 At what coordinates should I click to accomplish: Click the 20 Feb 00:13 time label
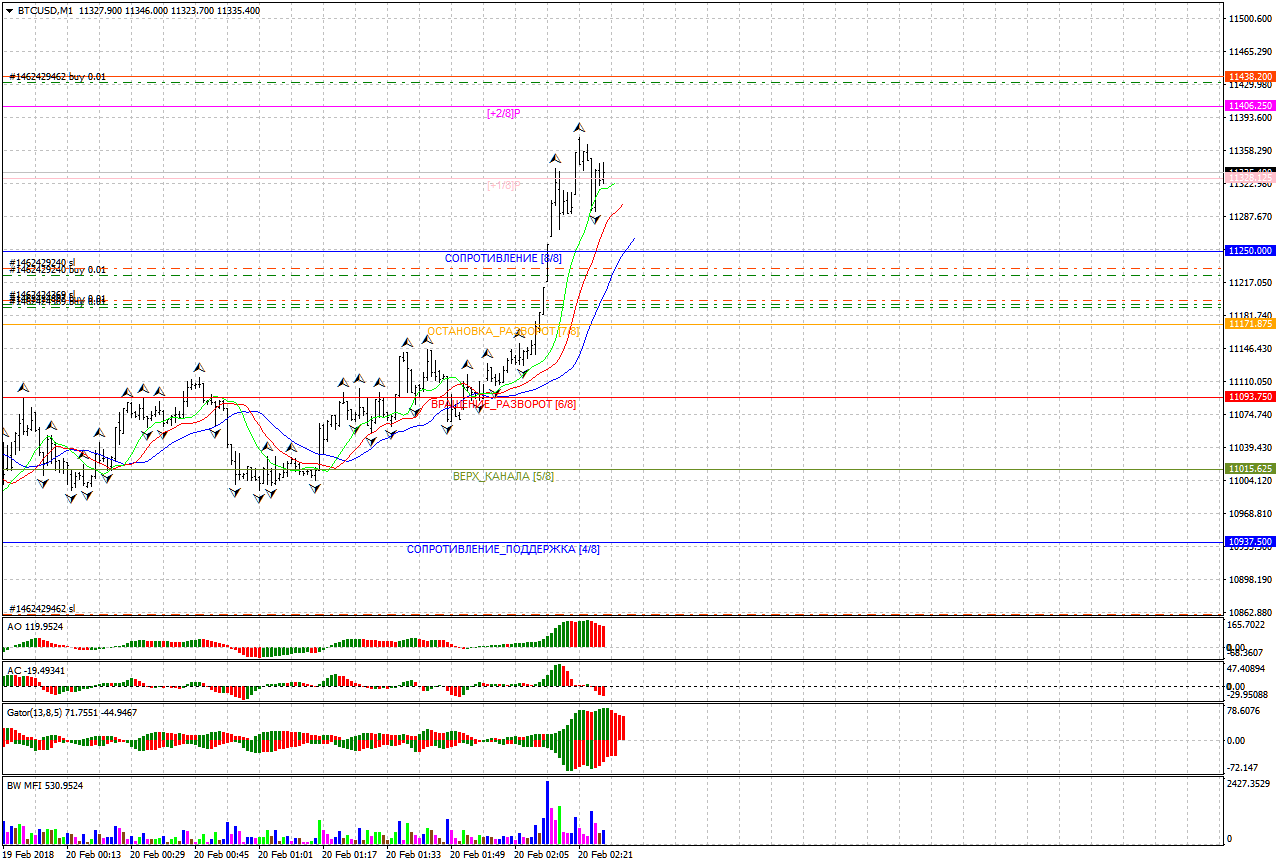(93, 855)
